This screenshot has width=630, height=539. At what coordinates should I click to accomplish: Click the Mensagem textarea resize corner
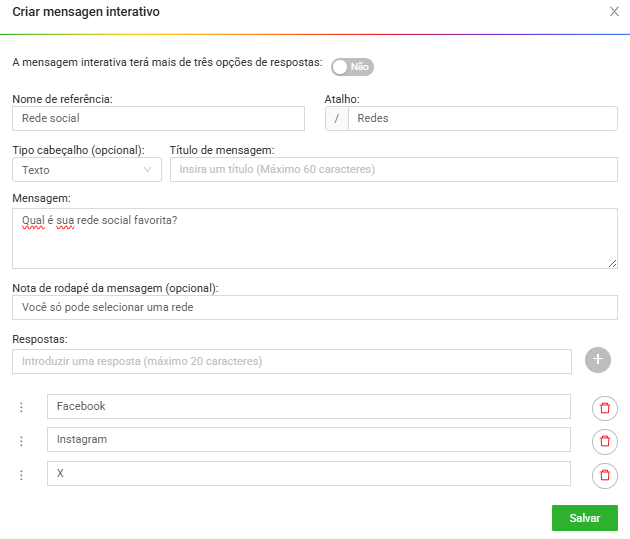click(612, 263)
